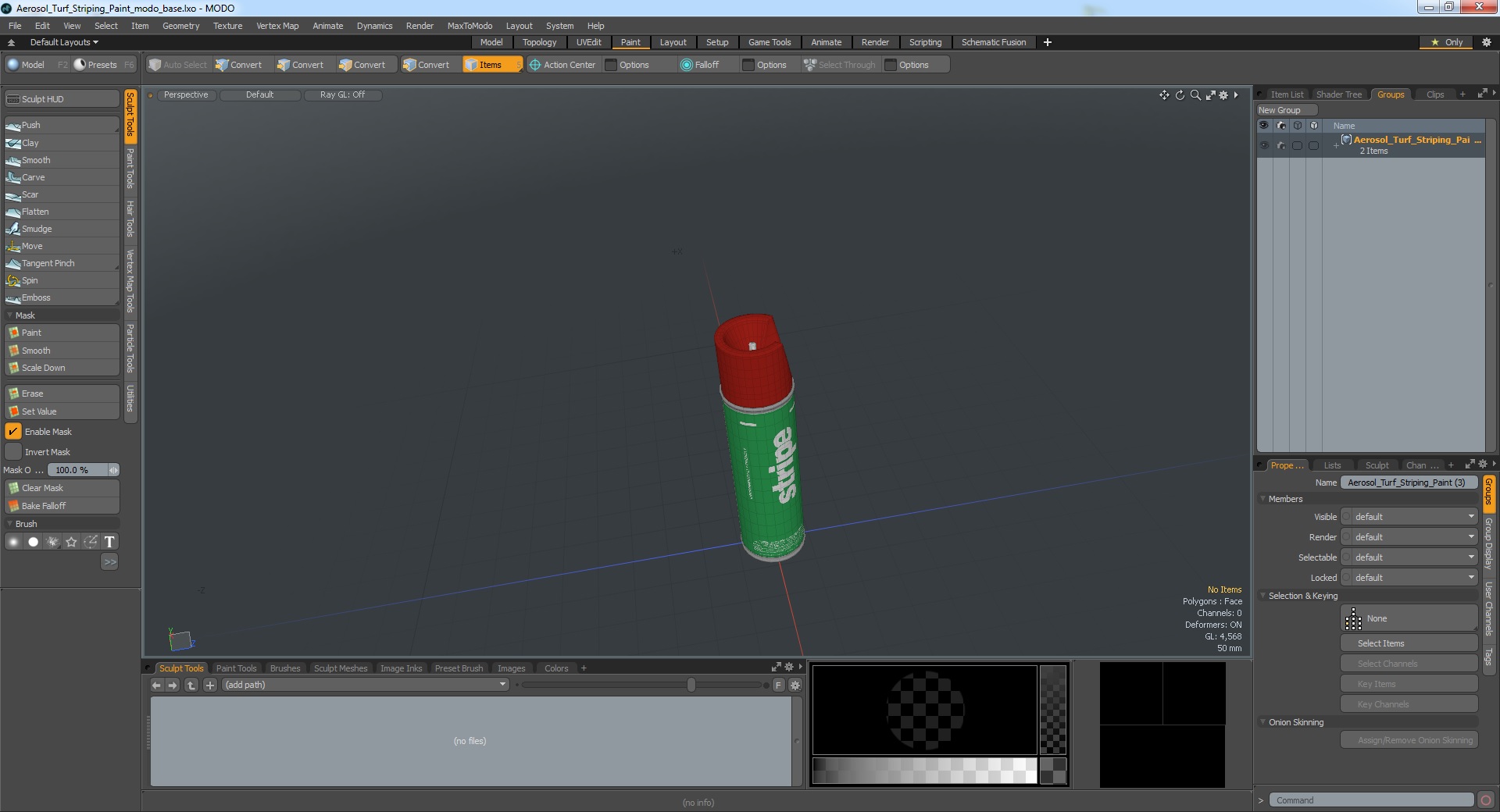Image resolution: width=1500 pixels, height=812 pixels.
Task: Toggle the Invert Mask checkbox
Action: (13, 452)
